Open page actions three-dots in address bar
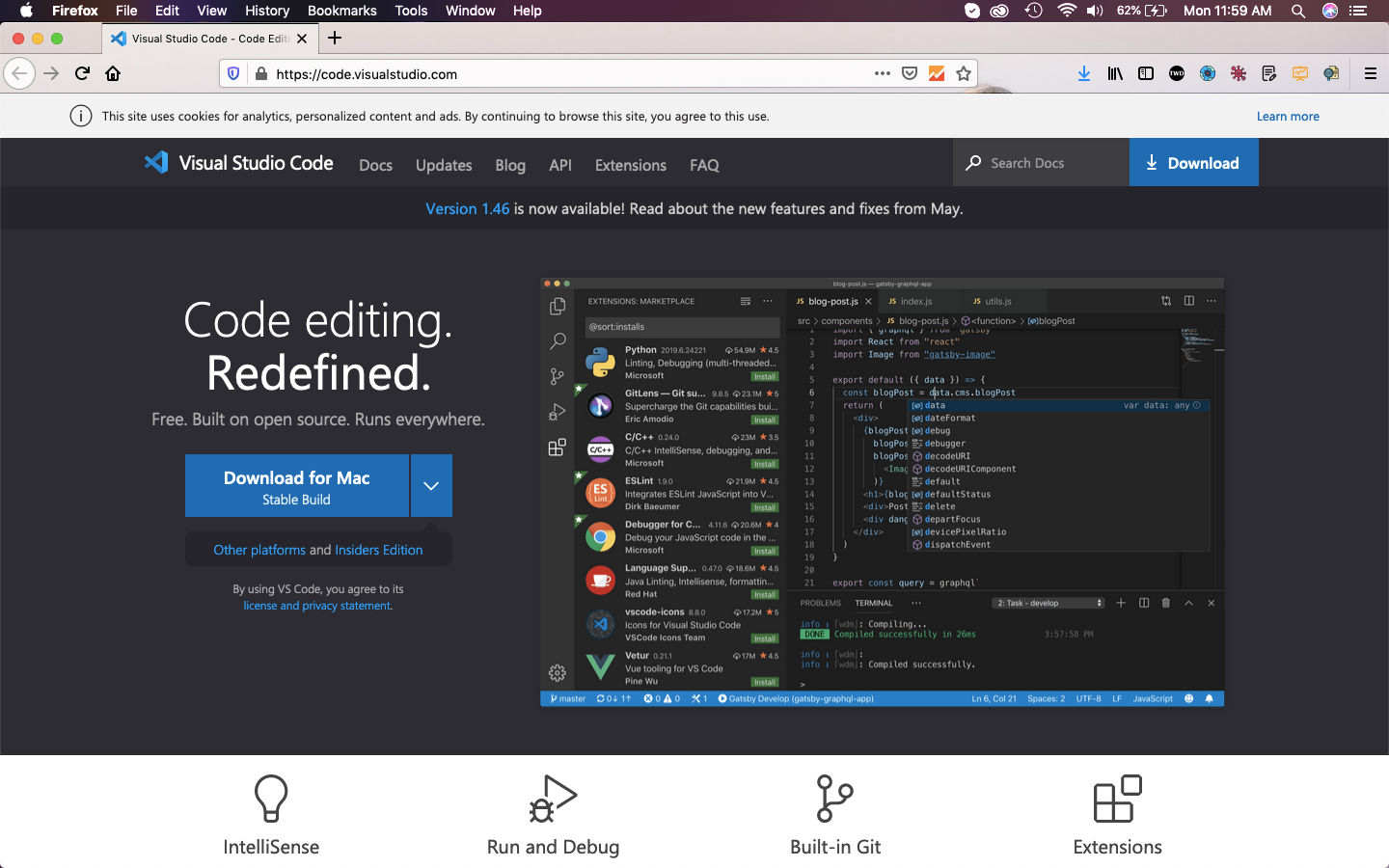This screenshot has height=868, width=1389. click(x=883, y=73)
